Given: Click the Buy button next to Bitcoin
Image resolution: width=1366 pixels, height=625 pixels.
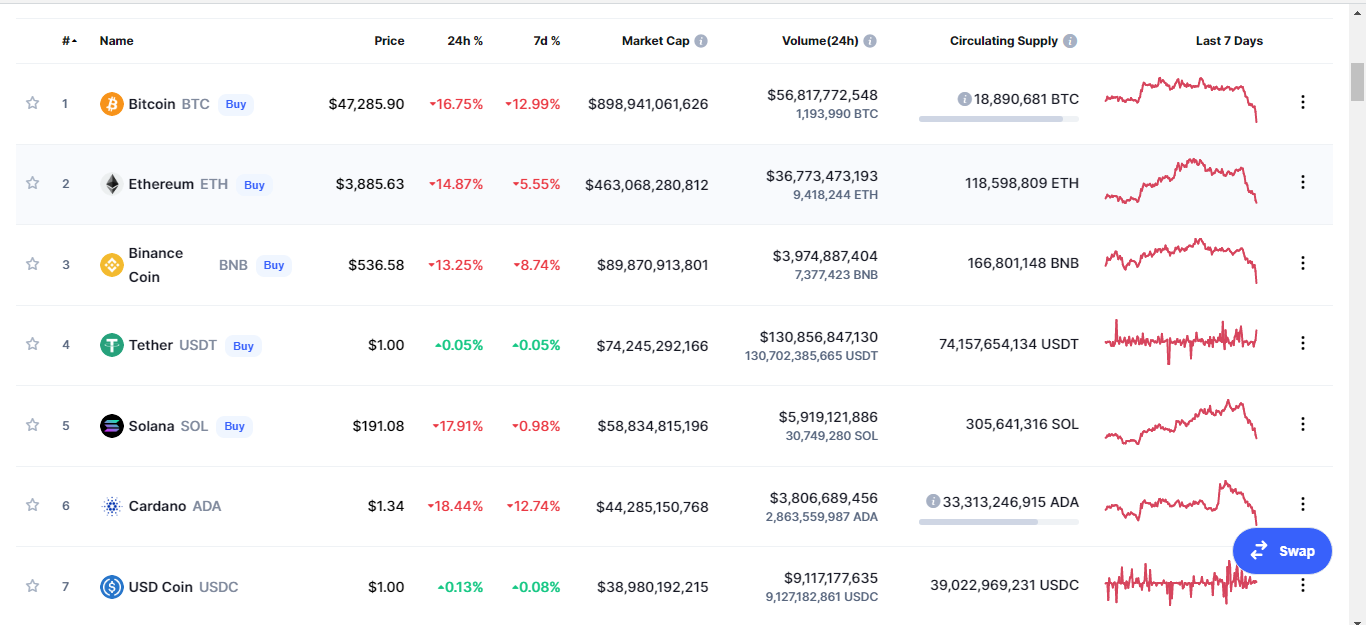Looking at the screenshot, I should pos(236,104).
